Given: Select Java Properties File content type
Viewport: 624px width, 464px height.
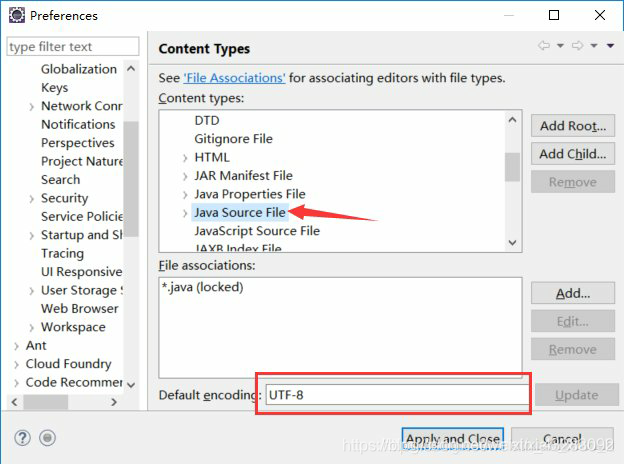Looking at the screenshot, I should [x=250, y=194].
